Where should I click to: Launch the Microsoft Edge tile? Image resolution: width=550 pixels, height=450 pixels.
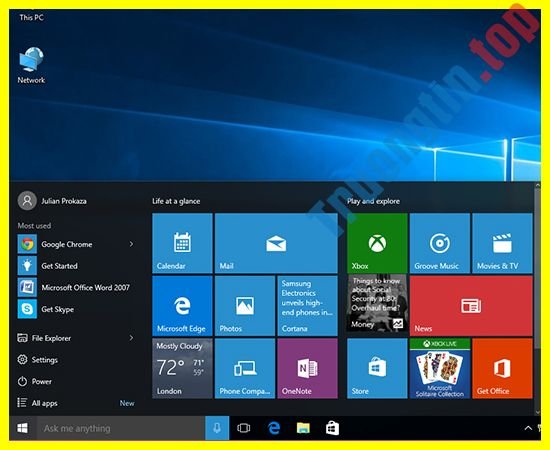(x=182, y=305)
